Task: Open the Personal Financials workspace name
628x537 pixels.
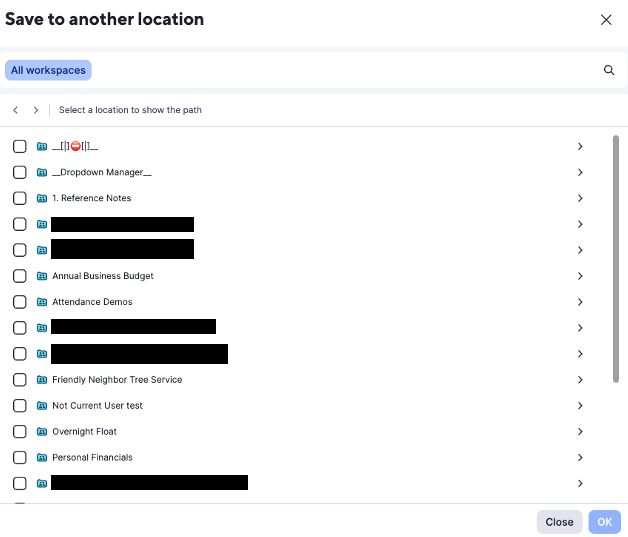Action: pyautogui.click(x=92, y=457)
